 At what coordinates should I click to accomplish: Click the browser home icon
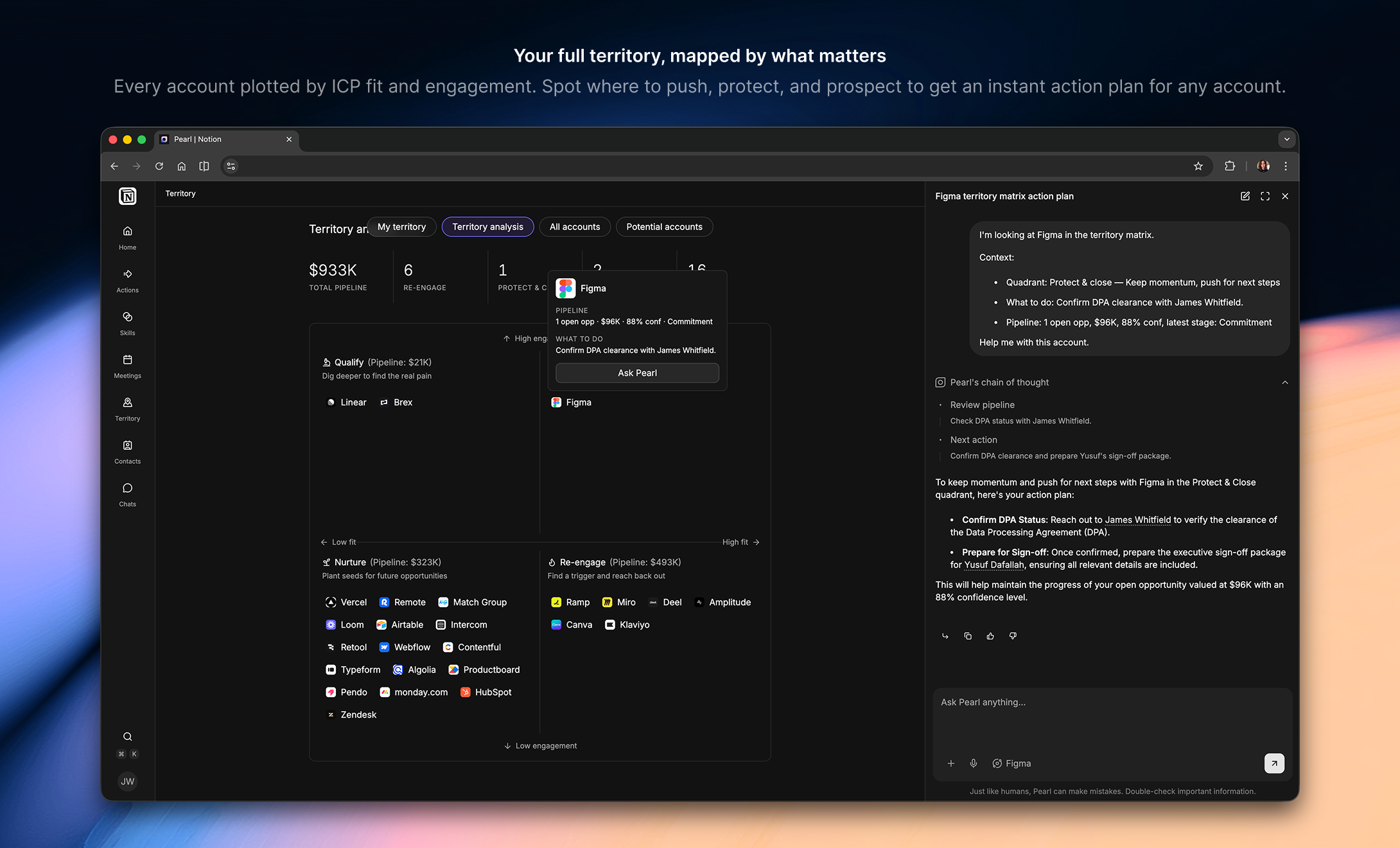click(x=182, y=166)
